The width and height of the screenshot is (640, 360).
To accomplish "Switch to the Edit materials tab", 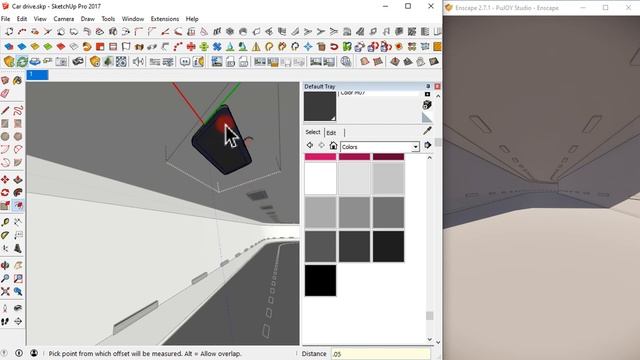I will (x=331, y=133).
